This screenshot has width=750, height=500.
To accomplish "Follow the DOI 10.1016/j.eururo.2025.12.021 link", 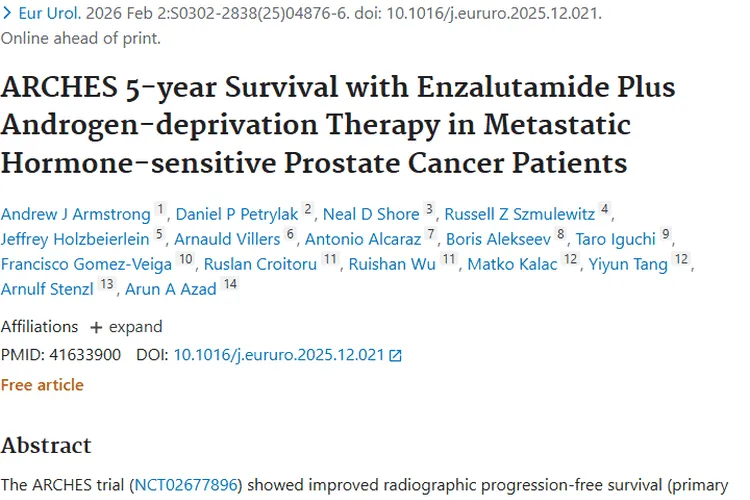I will point(279,355).
